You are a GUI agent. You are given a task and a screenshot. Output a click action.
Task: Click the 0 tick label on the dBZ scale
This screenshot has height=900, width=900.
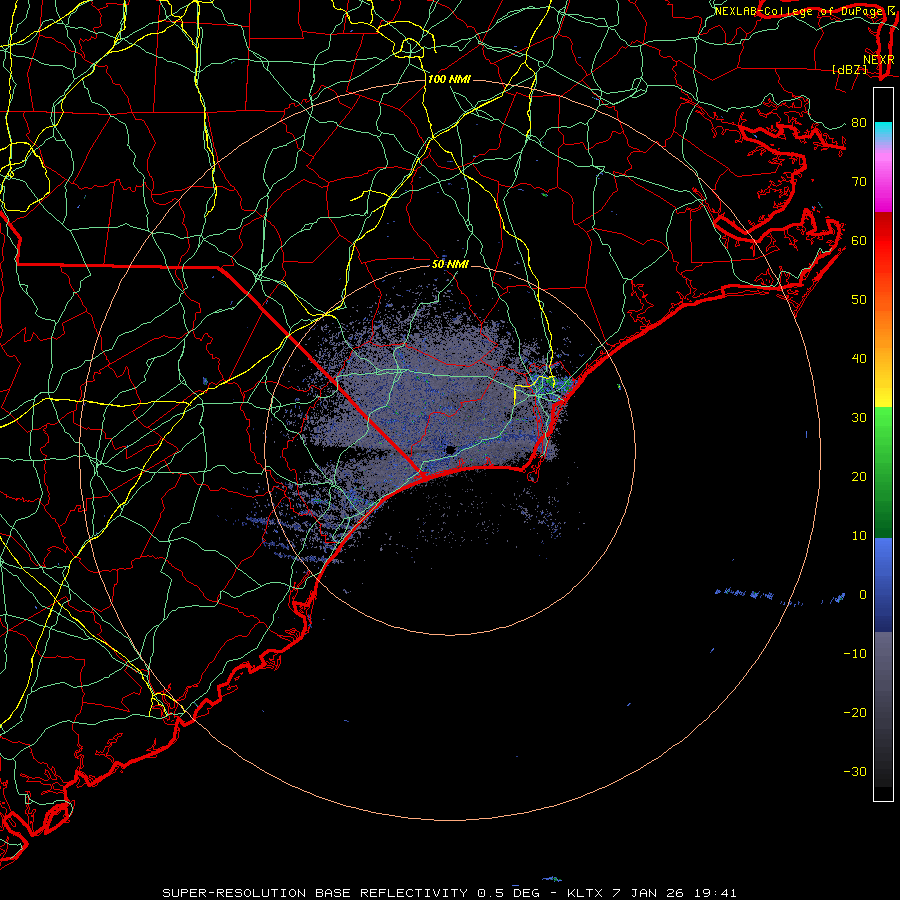pos(862,595)
